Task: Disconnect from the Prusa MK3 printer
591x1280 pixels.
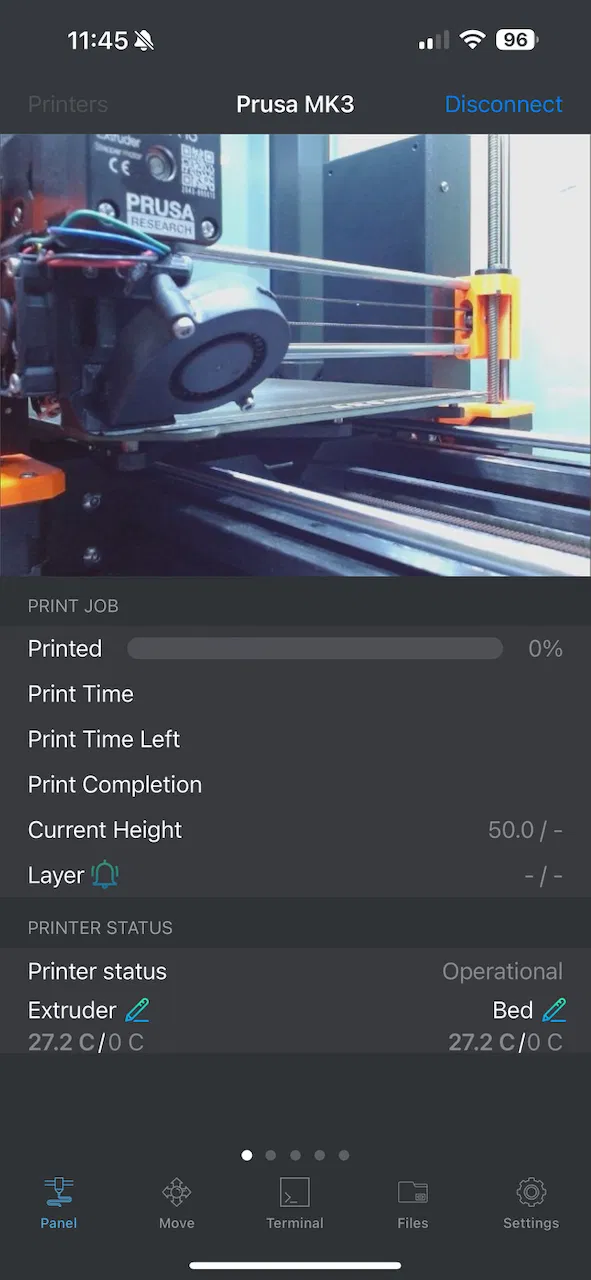Action: 504,104
